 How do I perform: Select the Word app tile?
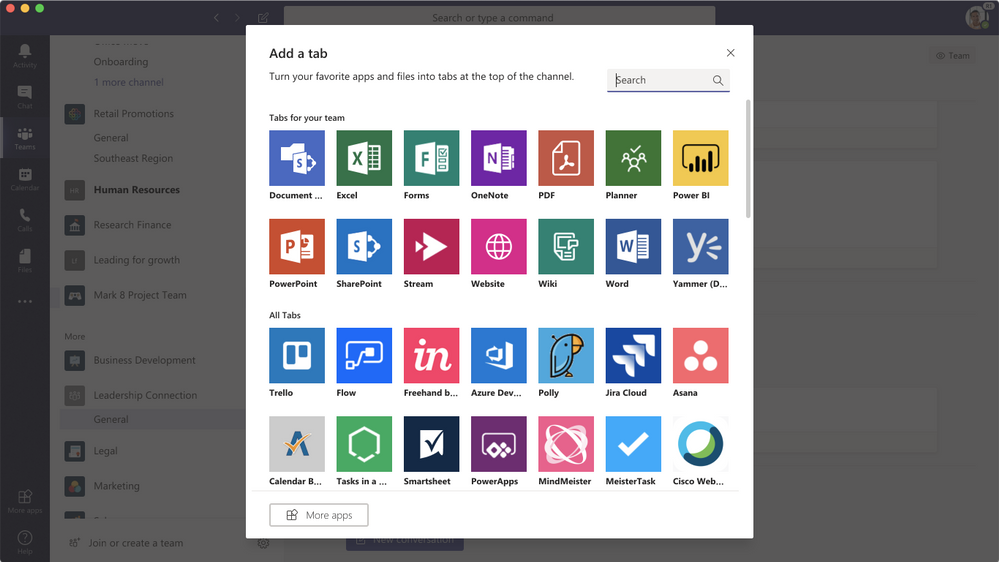click(633, 247)
